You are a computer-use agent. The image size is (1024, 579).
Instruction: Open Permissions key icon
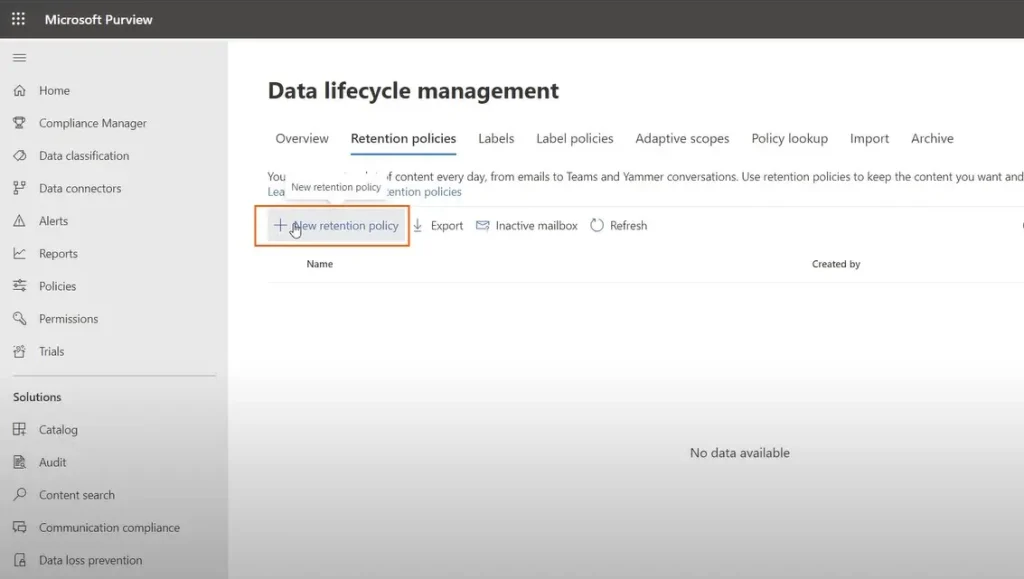[x=19, y=319]
